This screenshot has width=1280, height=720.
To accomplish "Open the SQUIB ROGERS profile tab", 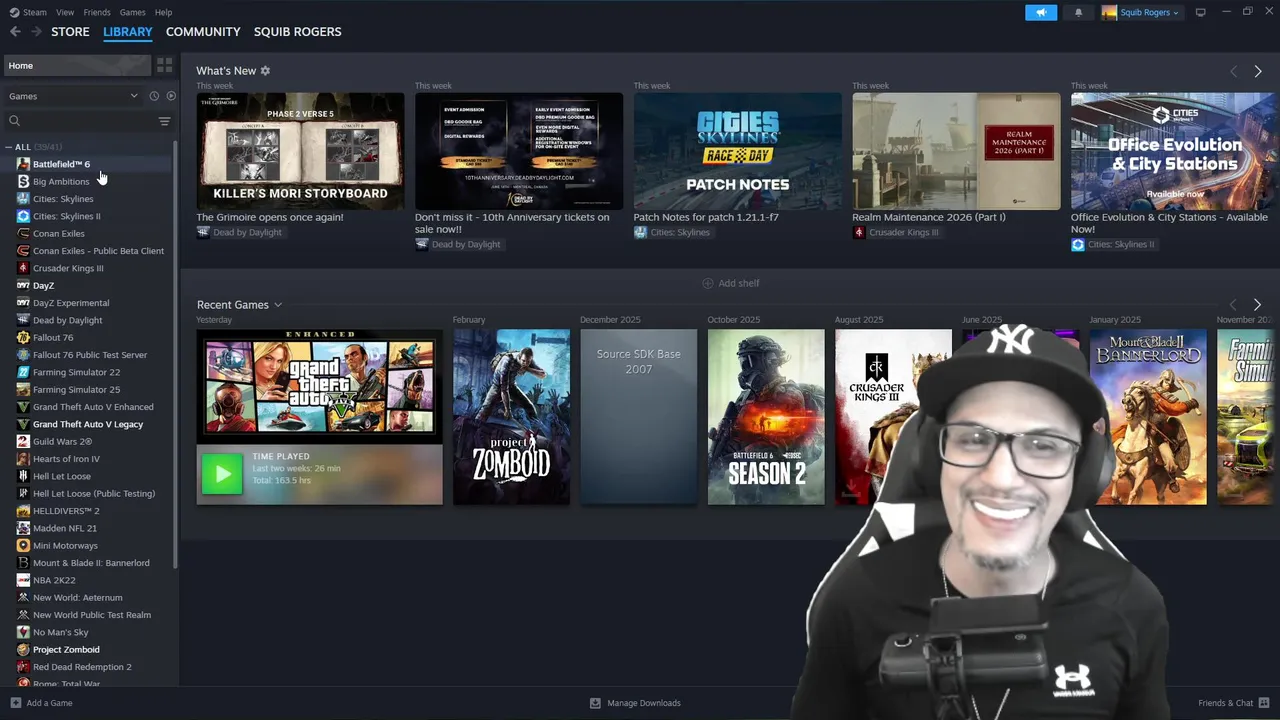I will (x=297, y=32).
